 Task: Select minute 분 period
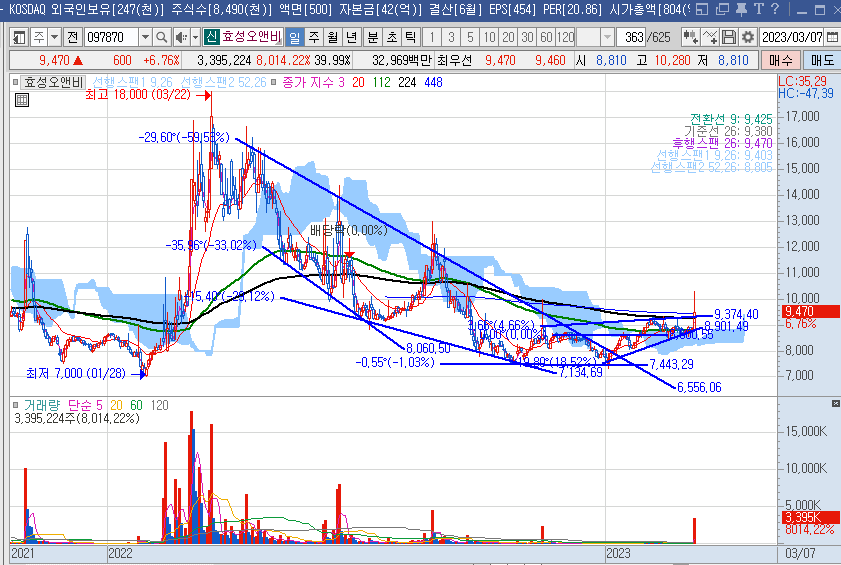pos(373,37)
